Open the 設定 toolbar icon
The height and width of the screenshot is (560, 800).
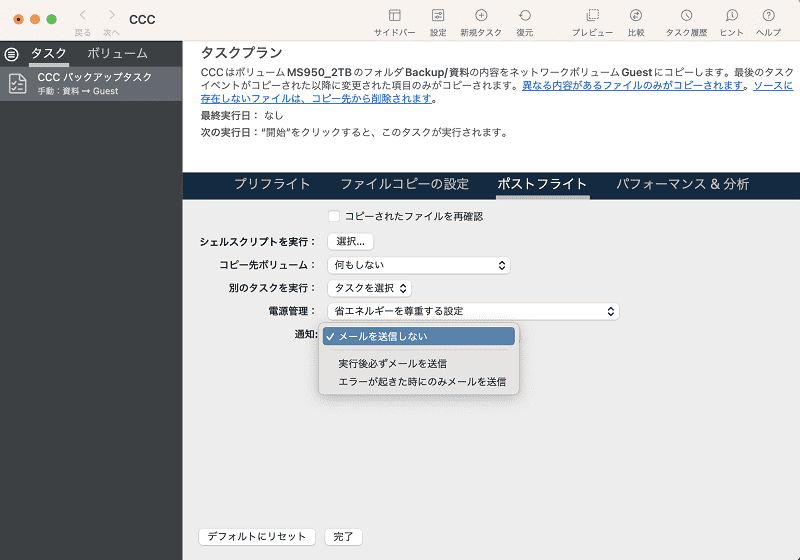pos(438,16)
